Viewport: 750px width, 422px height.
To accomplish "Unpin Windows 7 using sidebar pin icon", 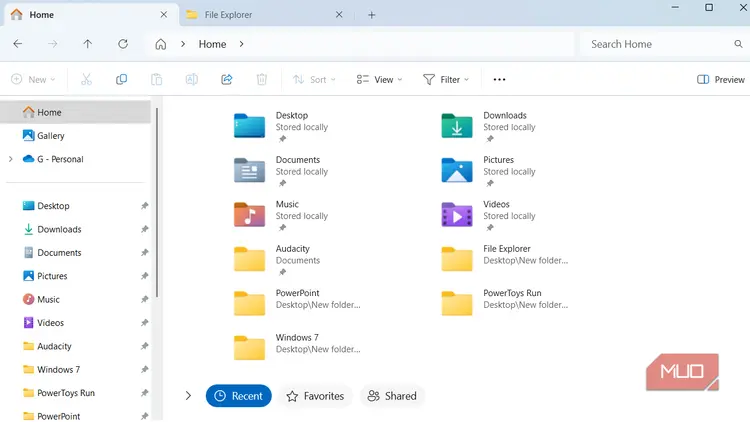I will 144,369.
